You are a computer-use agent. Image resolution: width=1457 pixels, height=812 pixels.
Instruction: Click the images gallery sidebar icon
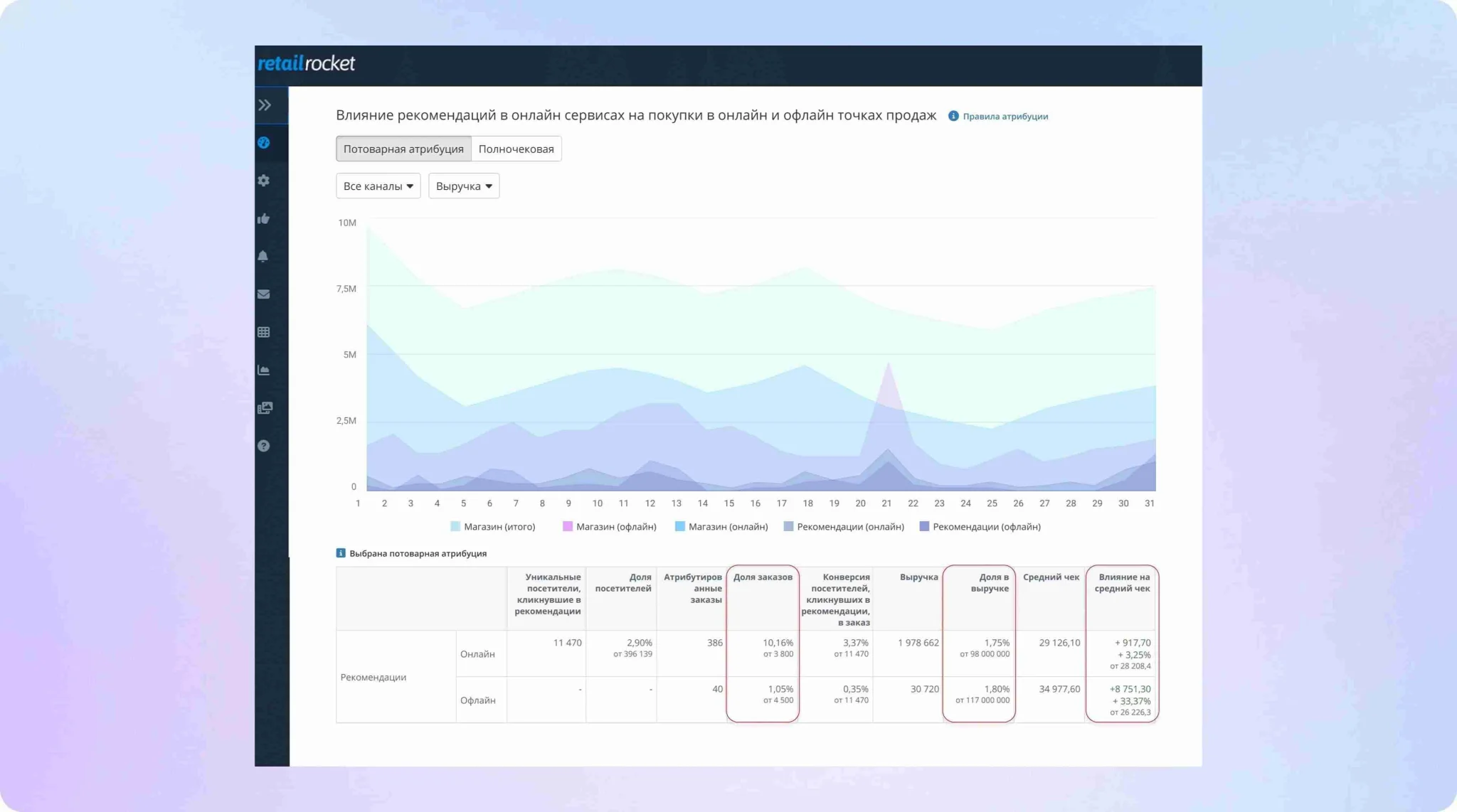tap(265, 408)
